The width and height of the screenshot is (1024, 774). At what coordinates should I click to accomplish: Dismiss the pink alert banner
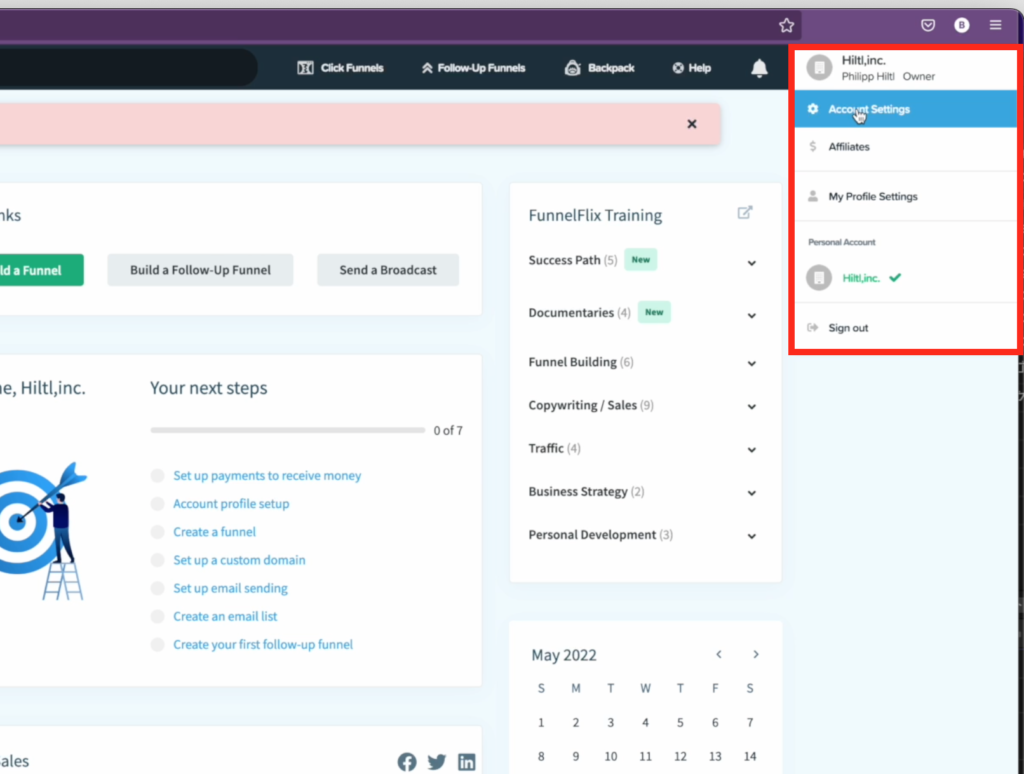(692, 124)
